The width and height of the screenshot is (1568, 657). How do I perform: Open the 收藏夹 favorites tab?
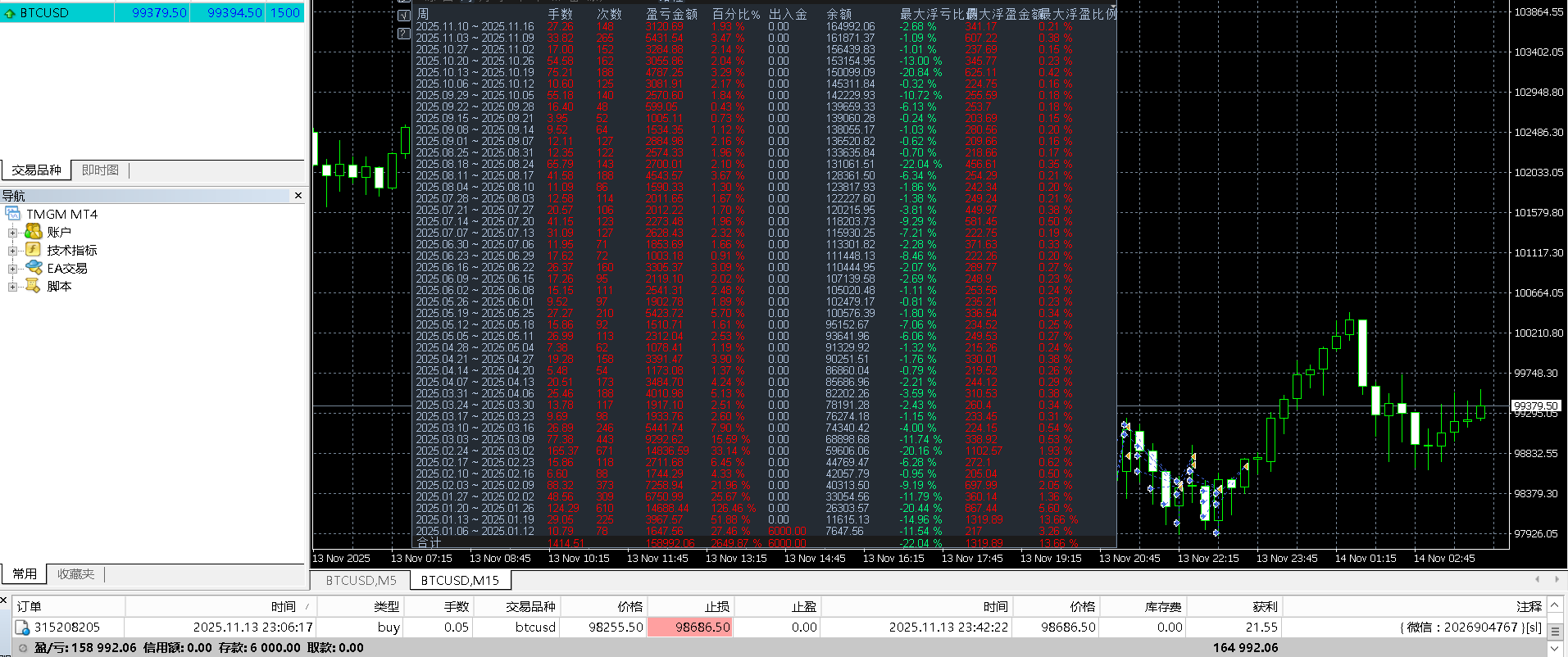pyautogui.click(x=75, y=574)
